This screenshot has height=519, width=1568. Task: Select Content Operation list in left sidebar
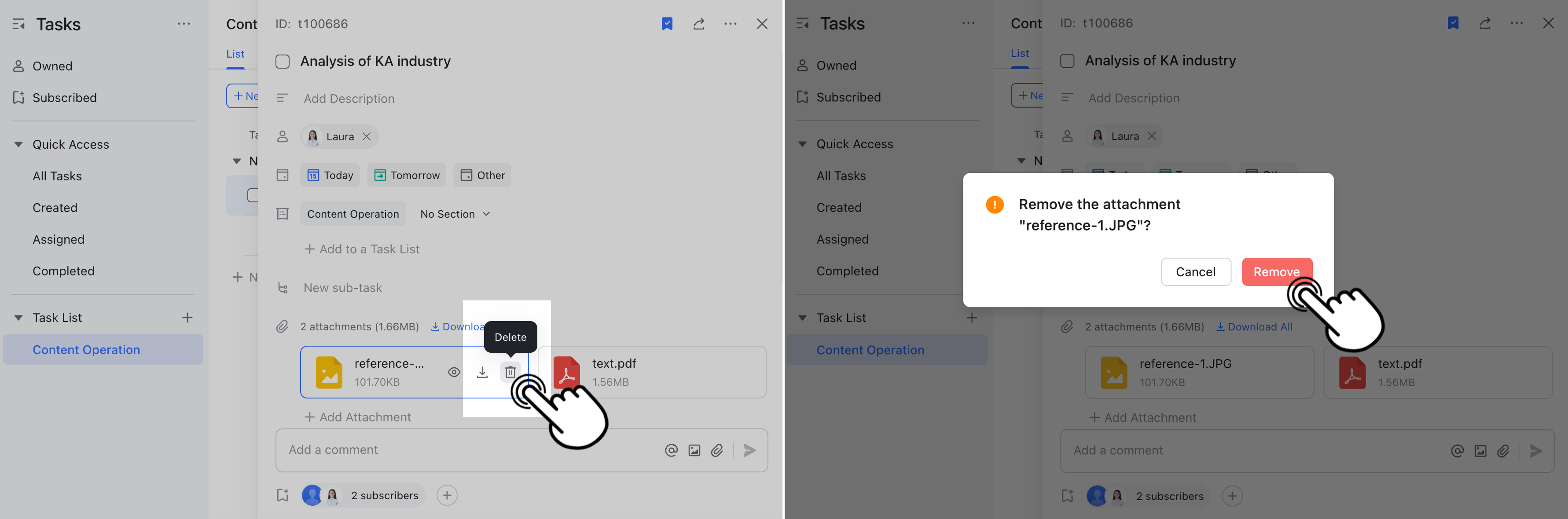click(x=103, y=350)
